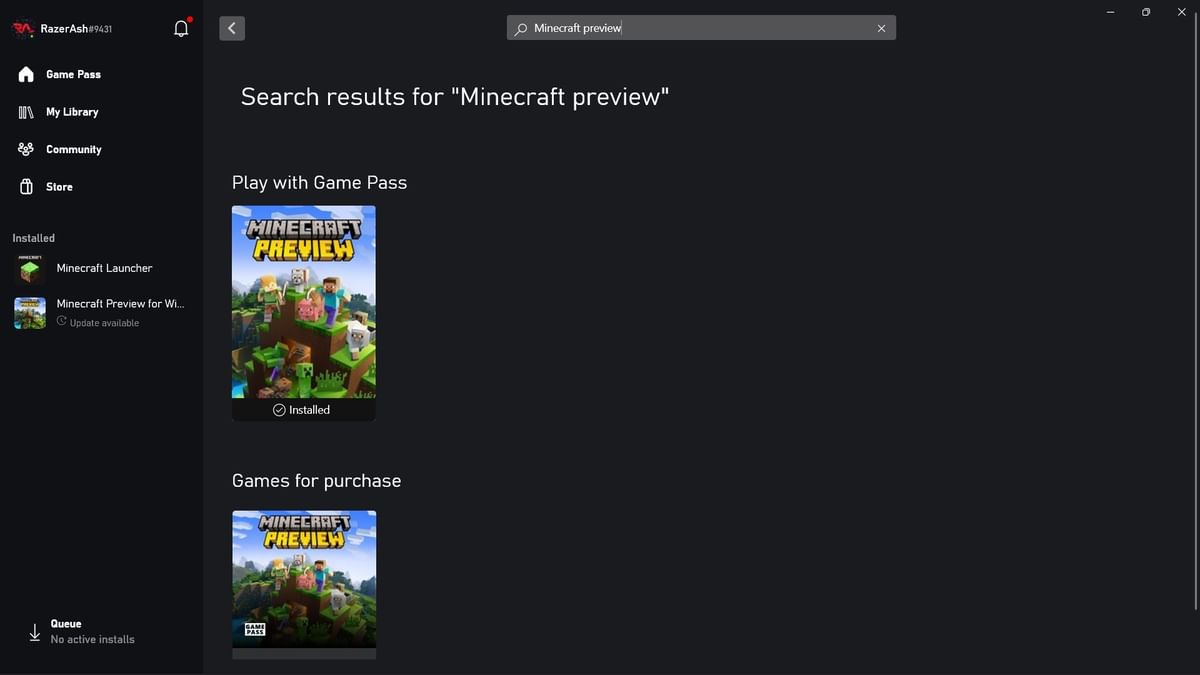This screenshot has height=675, width=1200.
Task: Select the My Library bookshelf icon
Action: coord(25,111)
